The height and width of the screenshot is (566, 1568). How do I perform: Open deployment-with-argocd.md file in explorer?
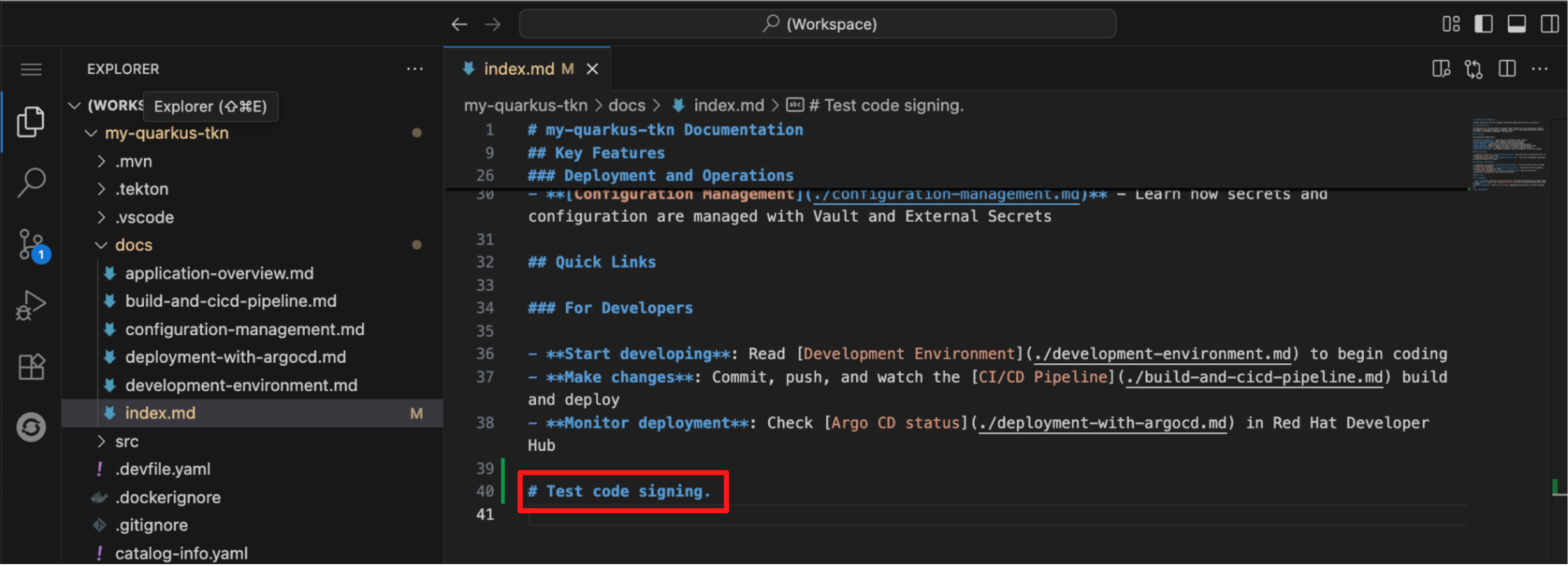click(x=235, y=357)
